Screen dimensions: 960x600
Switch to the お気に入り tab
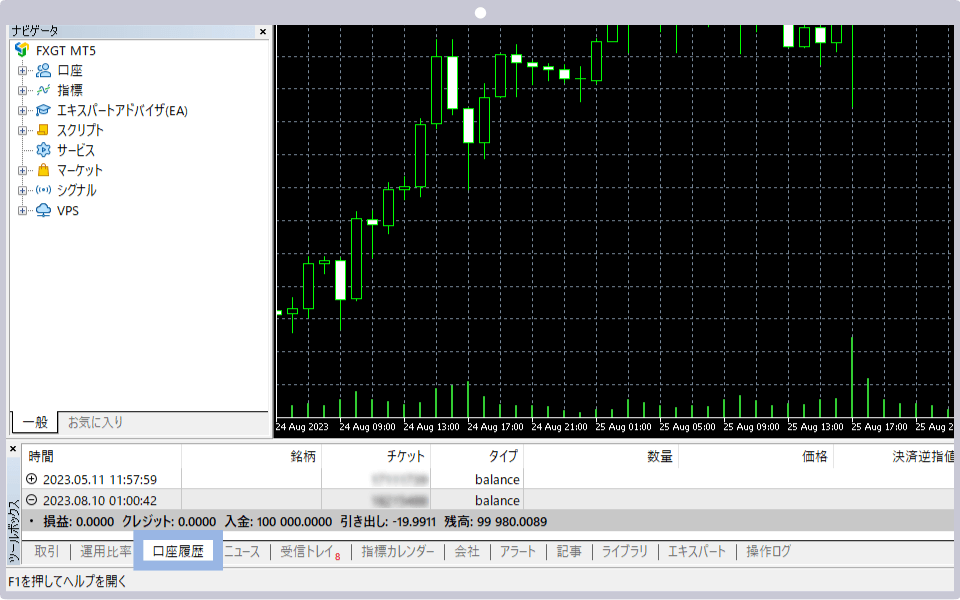pyautogui.click(x=96, y=422)
